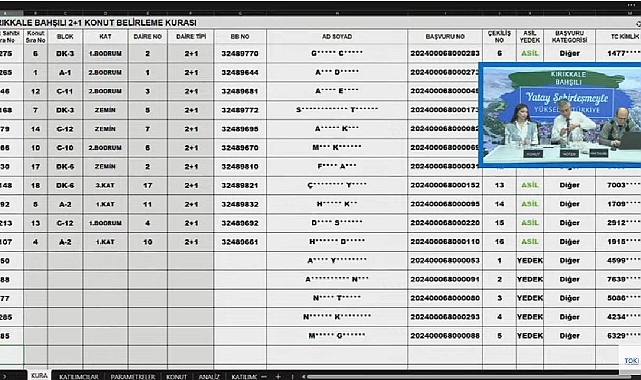The width and height of the screenshot is (641, 380).
Task: Select application number 20240006800152
Action: (x=445, y=185)
